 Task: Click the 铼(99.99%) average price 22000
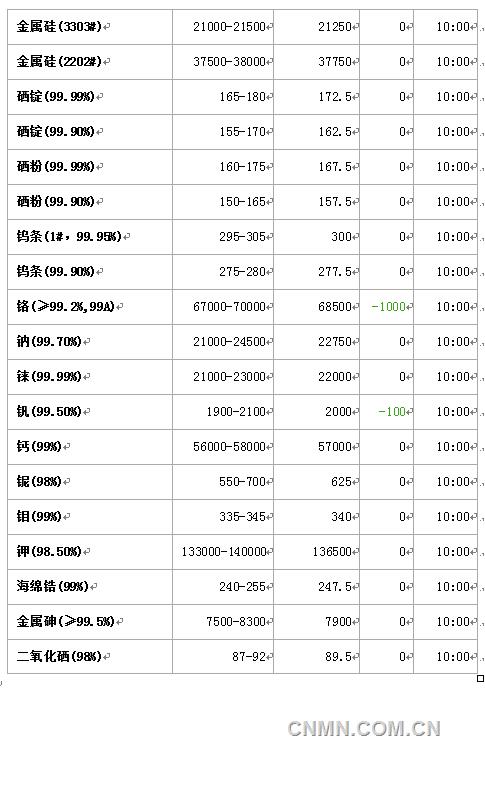coord(335,377)
